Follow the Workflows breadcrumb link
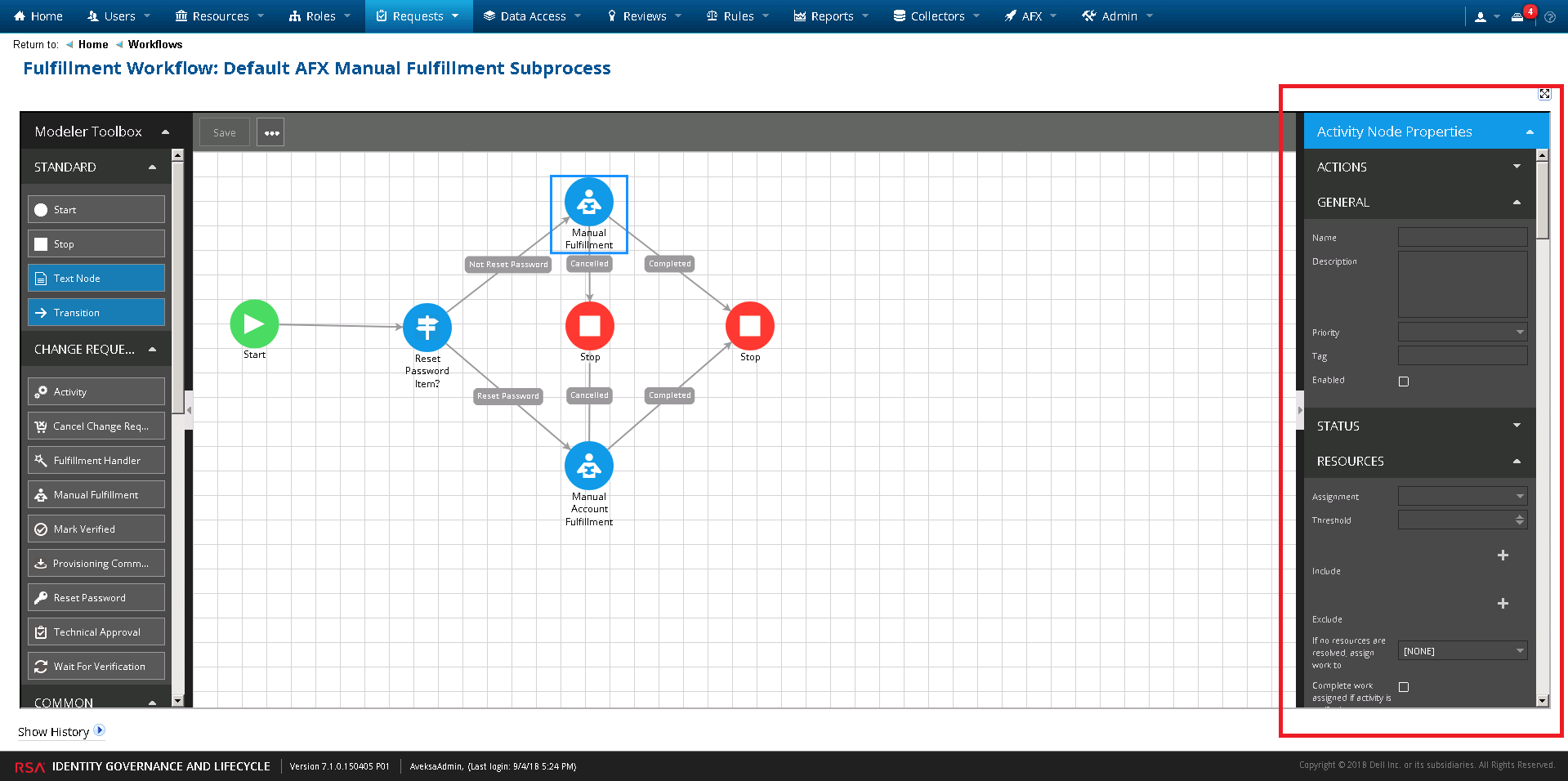Viewport: 1568px width, 781px height. [154, 44]
